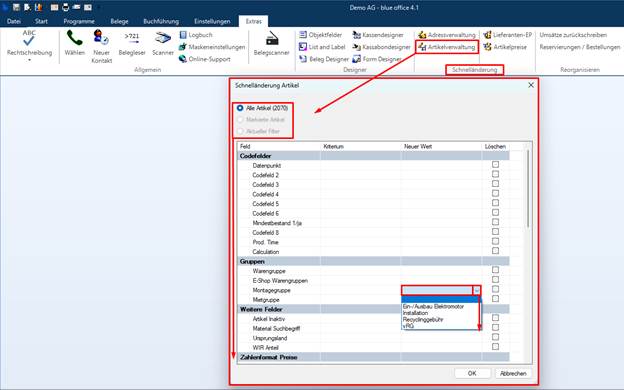The width and height of the screenshot is (624, 390).
Task: Create a Neuer Kontakt entry
Action: point(101,46)
